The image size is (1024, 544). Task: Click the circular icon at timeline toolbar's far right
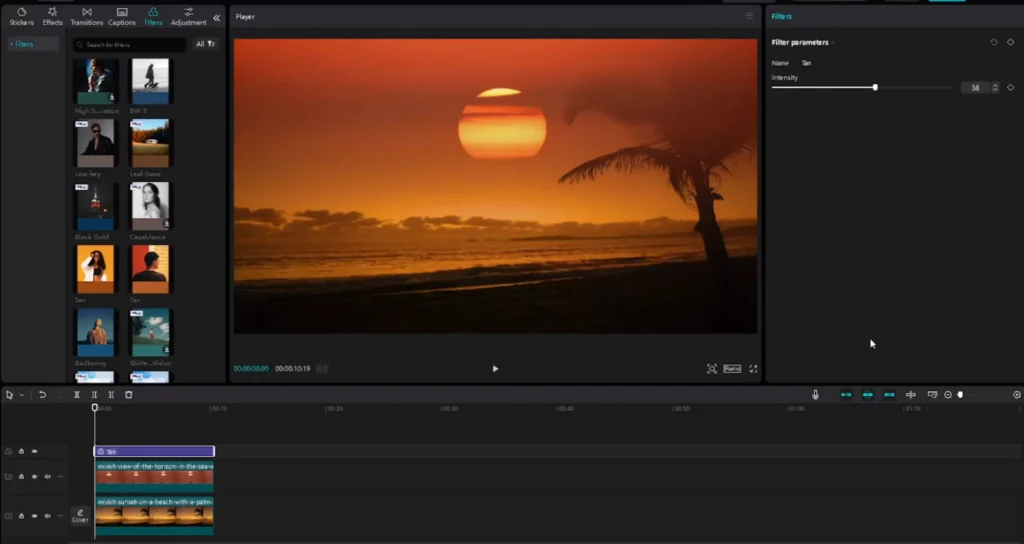tap(1017, 395)
